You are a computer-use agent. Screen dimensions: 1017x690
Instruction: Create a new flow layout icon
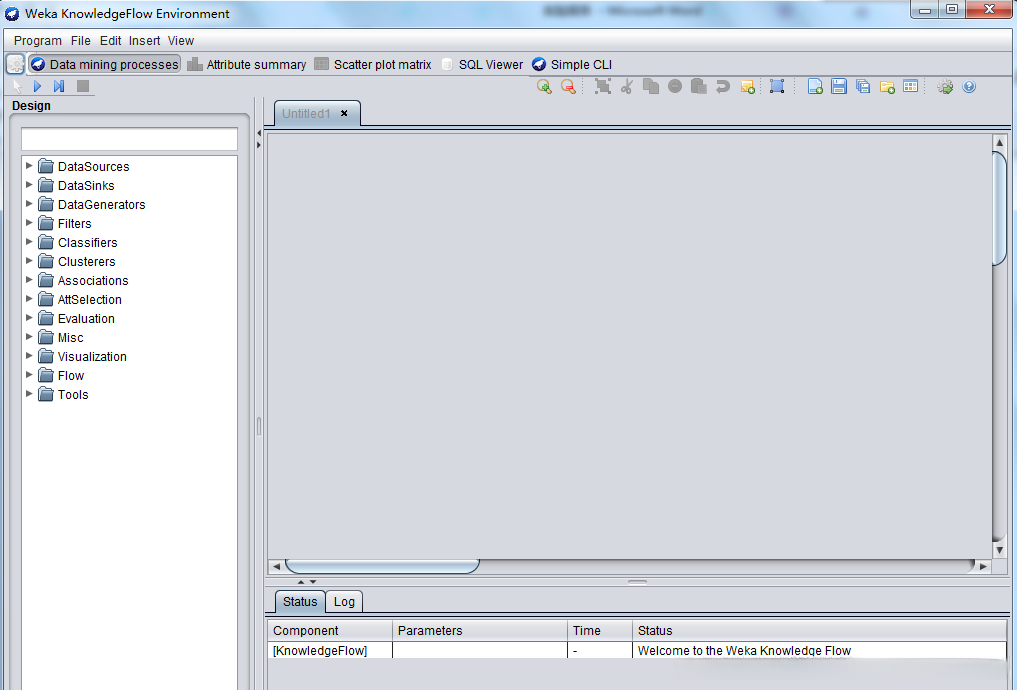pyautogui.click(x=815, y=86)
